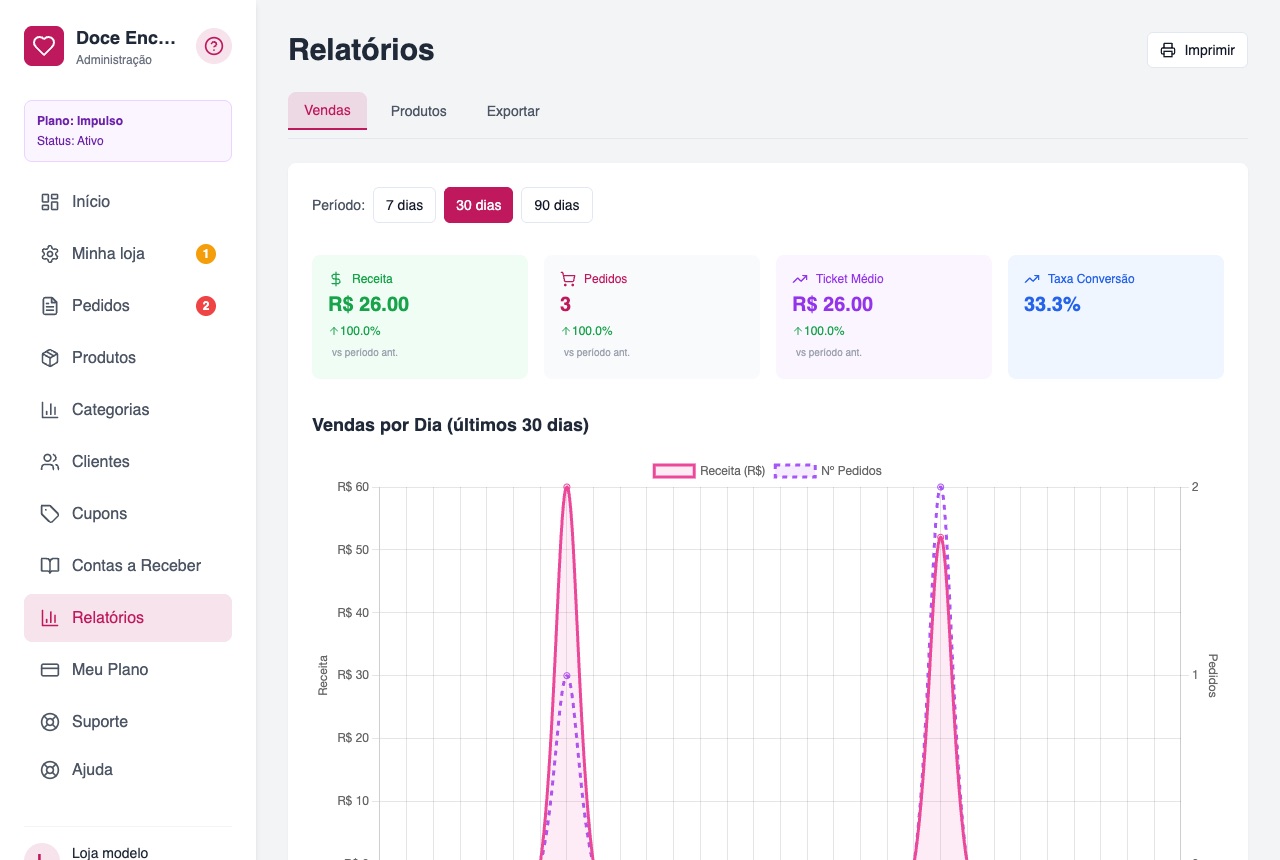Image resolution: width=1280 pixels, height=860 pixels.
Task: Select the 7 dias period
Action: pos(404,205)
